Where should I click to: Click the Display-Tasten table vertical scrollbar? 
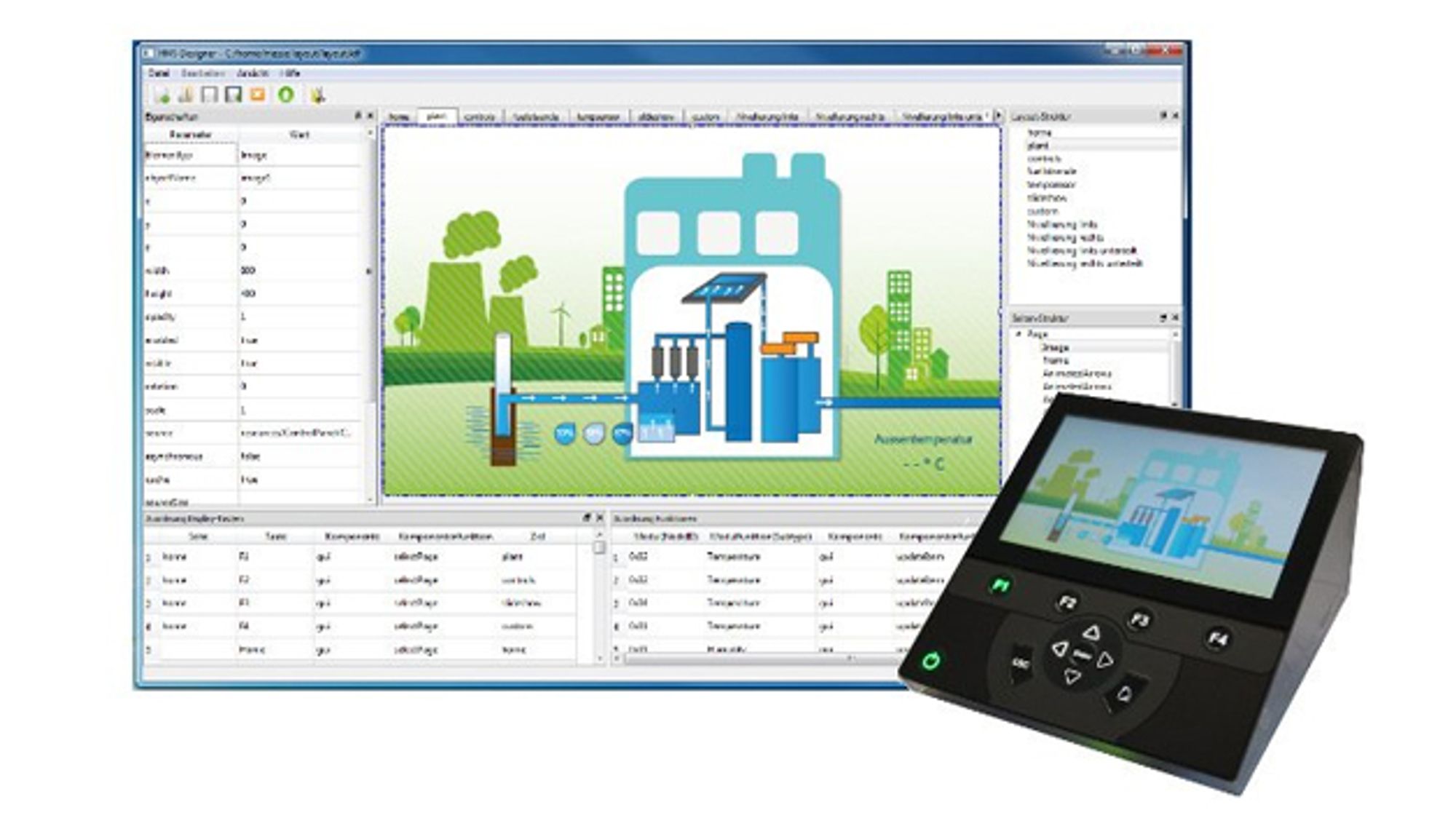pyautogui.click(x=599, y=597)
